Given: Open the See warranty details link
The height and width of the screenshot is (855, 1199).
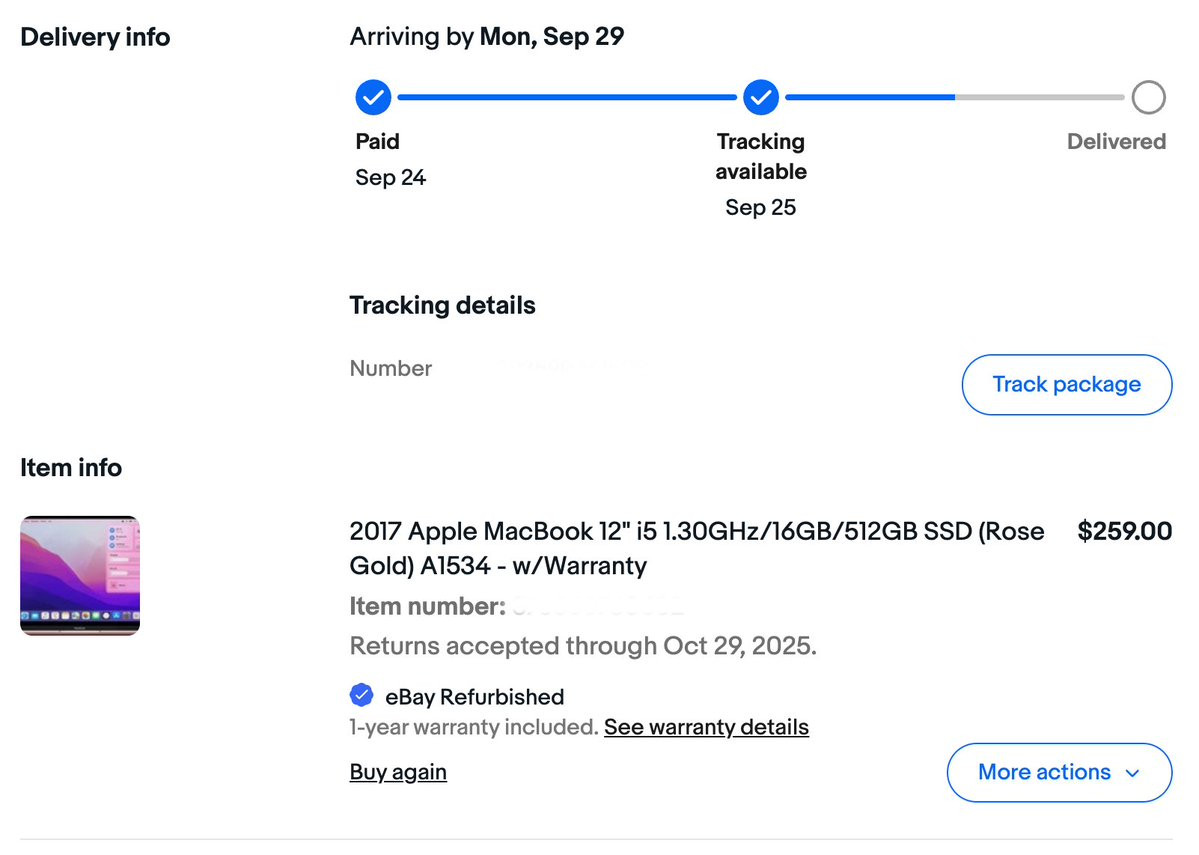Looking at the screenshot, I should point(707,727).
